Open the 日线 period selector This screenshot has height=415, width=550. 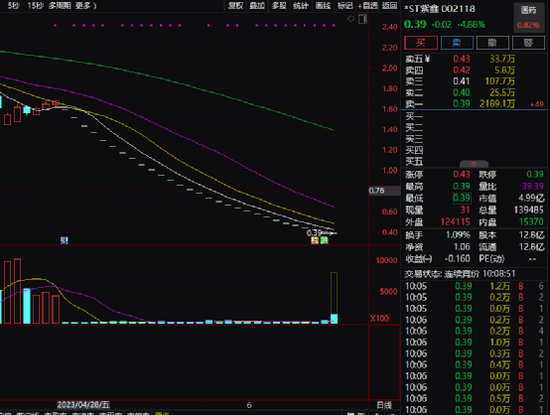pyautogui.click(x=384, y=405)
